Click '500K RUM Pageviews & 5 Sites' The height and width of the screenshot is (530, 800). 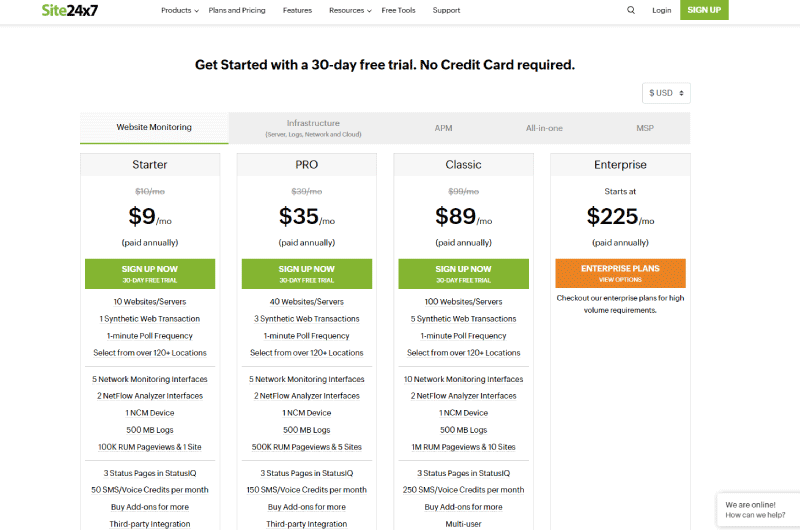pyautogui.click(x=307, y=447)
